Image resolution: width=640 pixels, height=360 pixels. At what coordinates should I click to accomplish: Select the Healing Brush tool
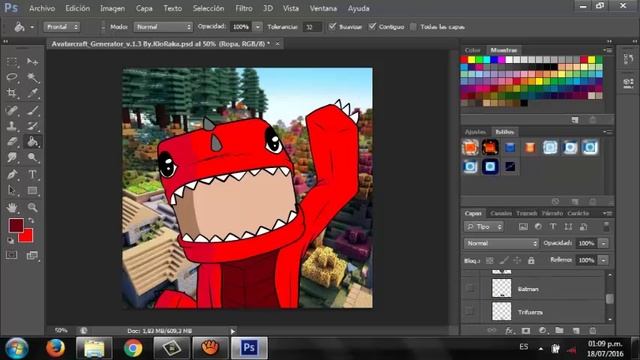coord(12,110)
